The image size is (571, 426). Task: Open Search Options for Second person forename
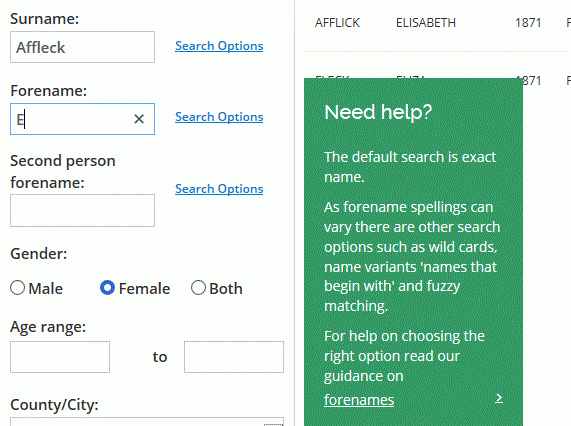[219, 189]
